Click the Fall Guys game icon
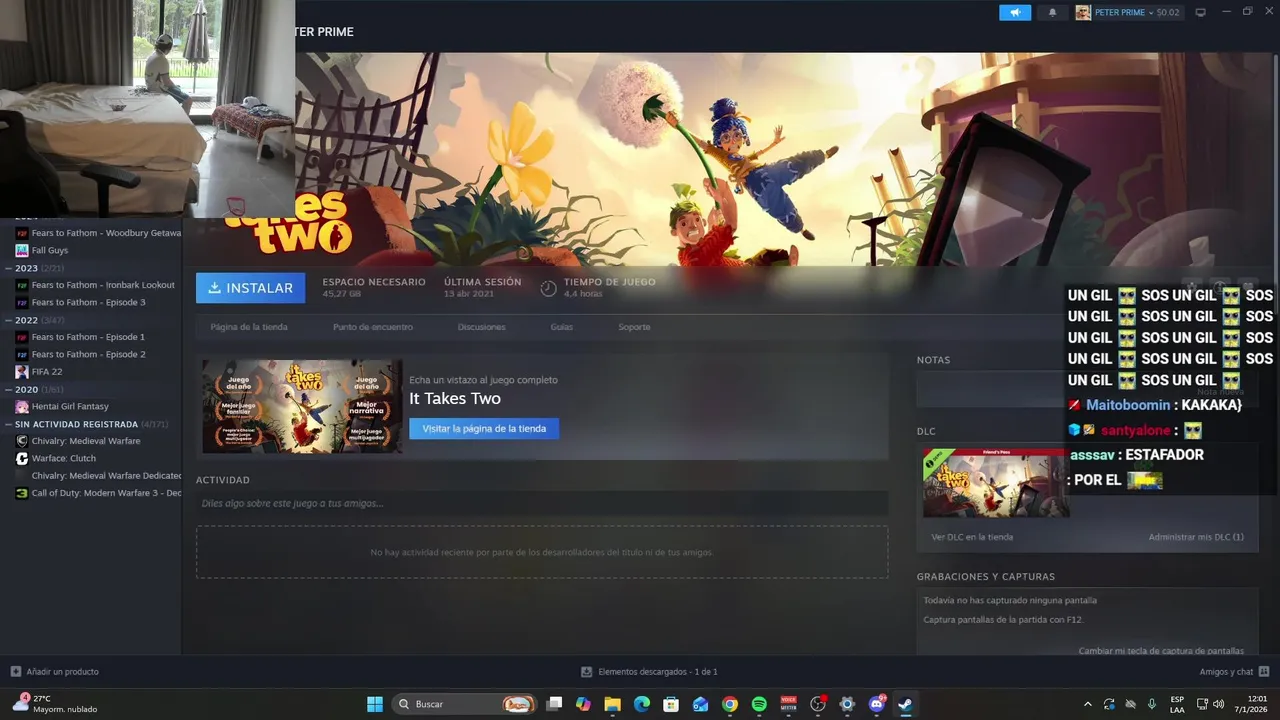The width and height of the screenshot is (1280, 720). (x=22, y=250)
